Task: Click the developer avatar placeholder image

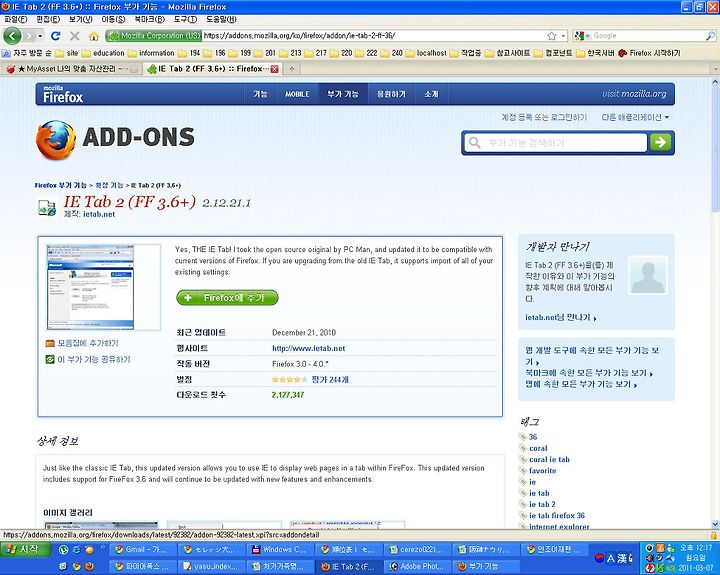Action: coord(647,275)
